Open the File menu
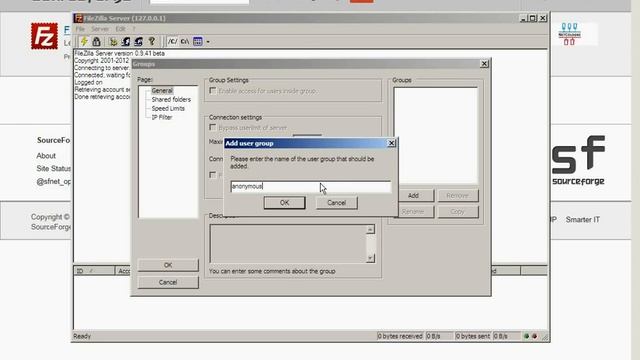 click(80, 29)
